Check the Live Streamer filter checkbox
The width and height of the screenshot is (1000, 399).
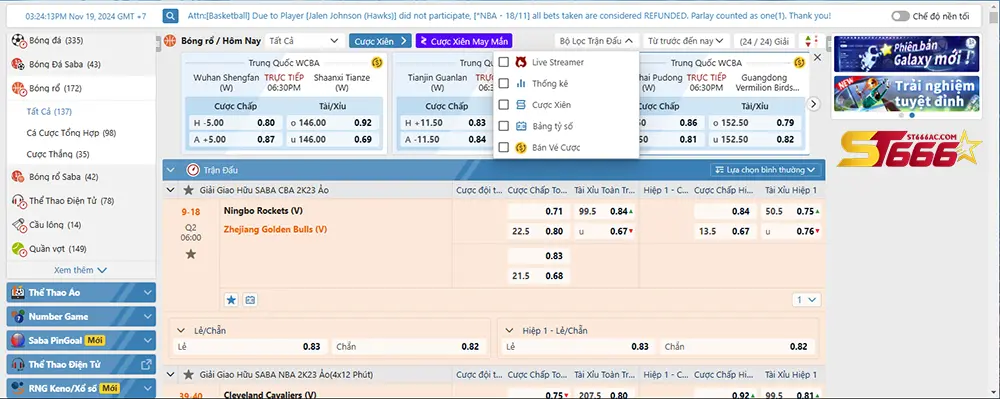pos(503,62)
